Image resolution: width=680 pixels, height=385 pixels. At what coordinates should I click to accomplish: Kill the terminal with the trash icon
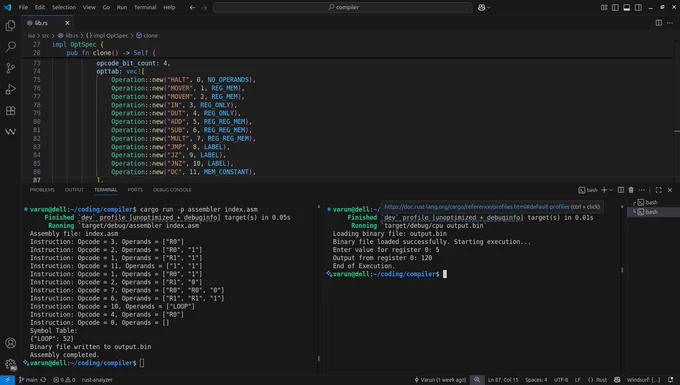pyautogui.click(x=631, y=190)
